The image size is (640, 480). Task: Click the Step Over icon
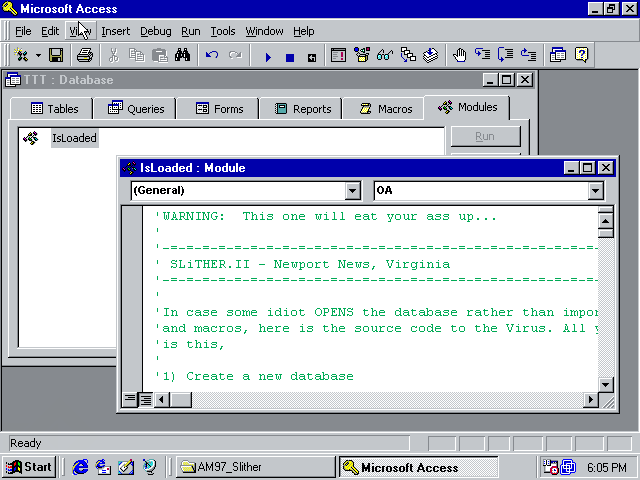(x=506, y=55)
